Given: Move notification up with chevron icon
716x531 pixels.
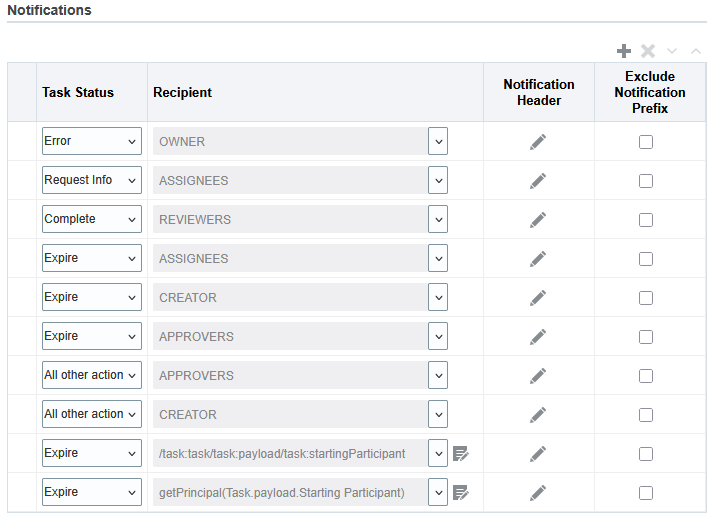Looking at the screenshot, I should tap(696, 51).
